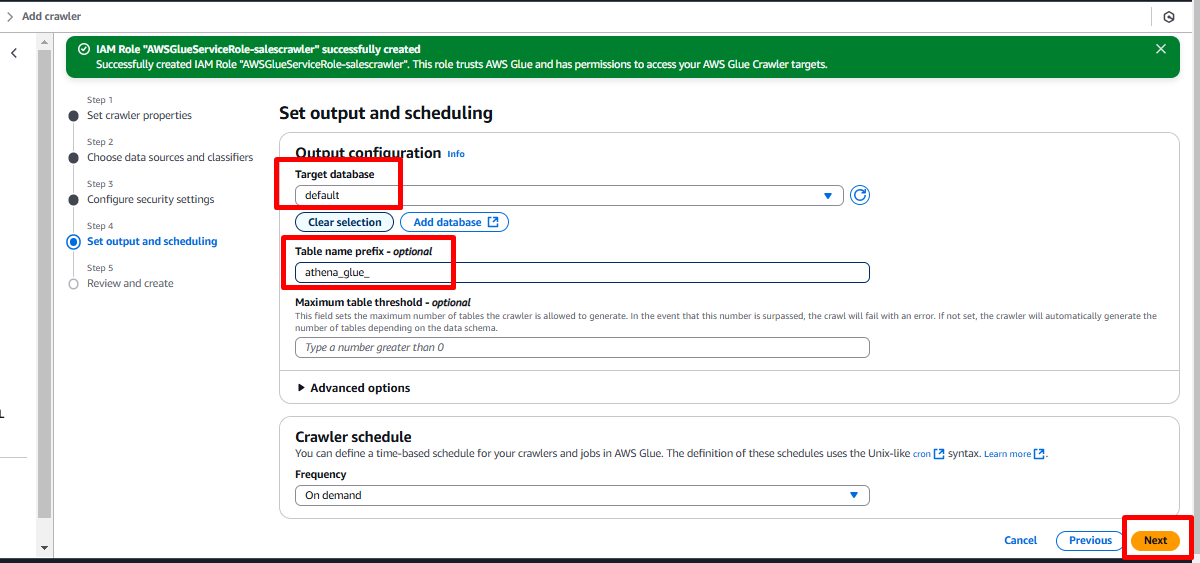The width and height of the screenshot is (1200, 563).
Task: Open the Frequency dropdown set to On demand
Action: point(581,495)
